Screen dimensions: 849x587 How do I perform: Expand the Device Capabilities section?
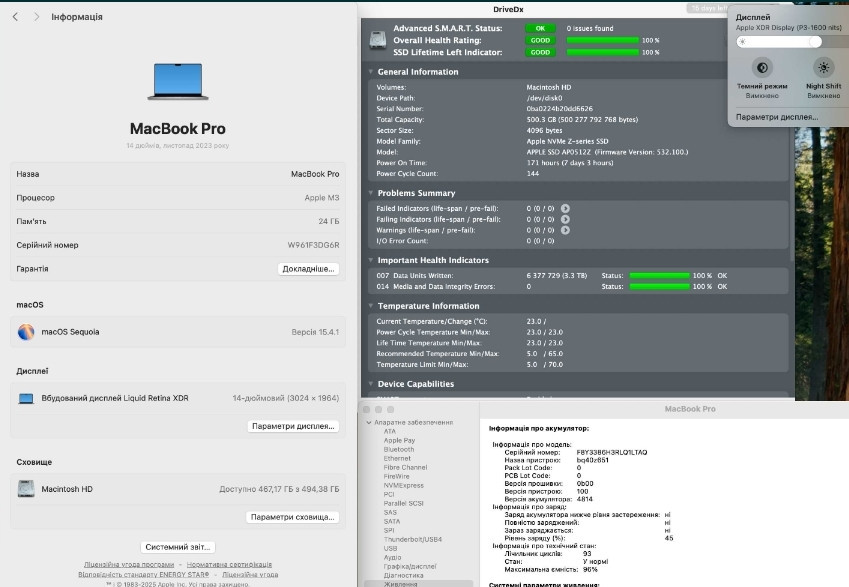pyautogui.click(x=368, y=383)
